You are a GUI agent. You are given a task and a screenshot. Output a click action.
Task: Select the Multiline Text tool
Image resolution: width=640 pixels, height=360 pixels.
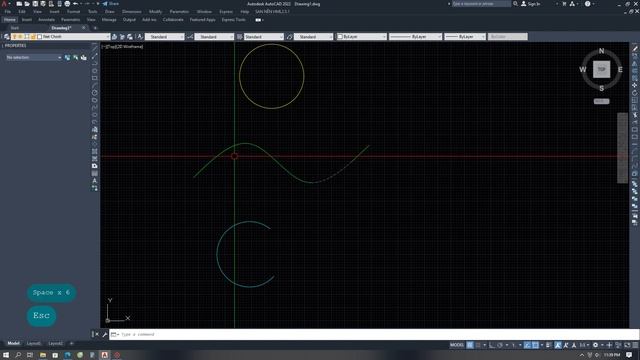[x=94, y=181]
